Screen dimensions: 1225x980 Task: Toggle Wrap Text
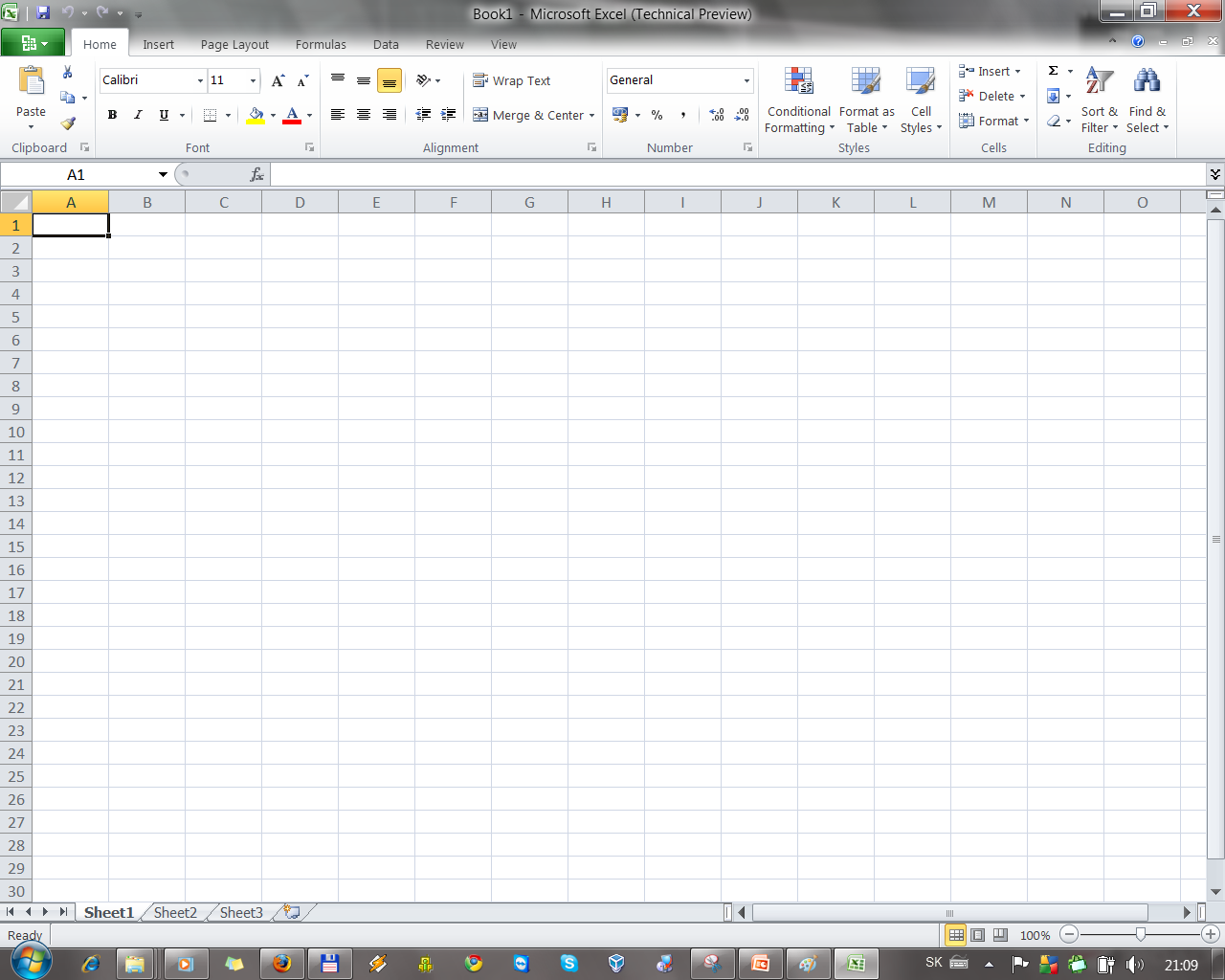[x=512, y=80]
